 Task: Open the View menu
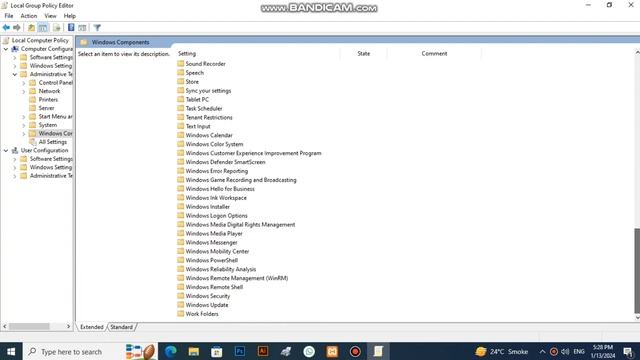coord(50,16)
